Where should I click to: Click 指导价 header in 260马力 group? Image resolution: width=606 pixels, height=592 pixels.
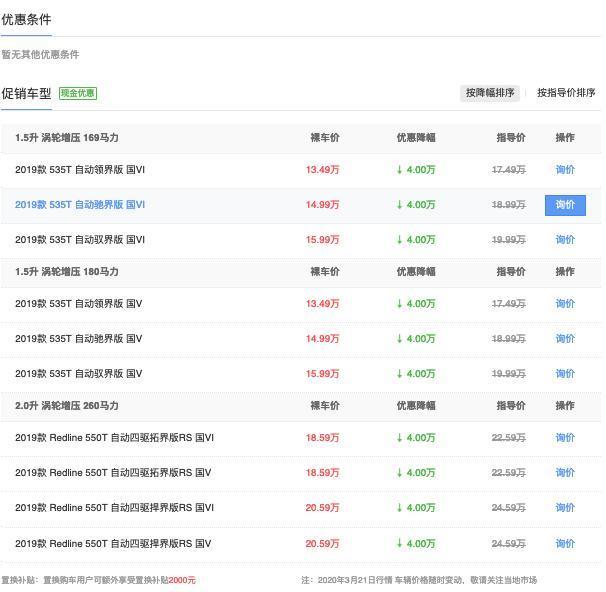[511, 406]
